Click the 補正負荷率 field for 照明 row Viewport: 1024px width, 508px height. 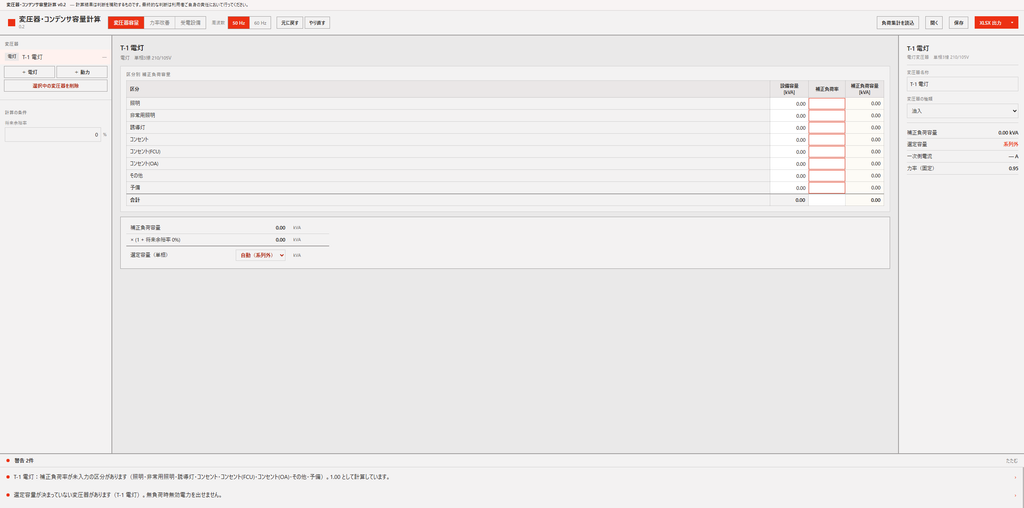tap(827, 103)
